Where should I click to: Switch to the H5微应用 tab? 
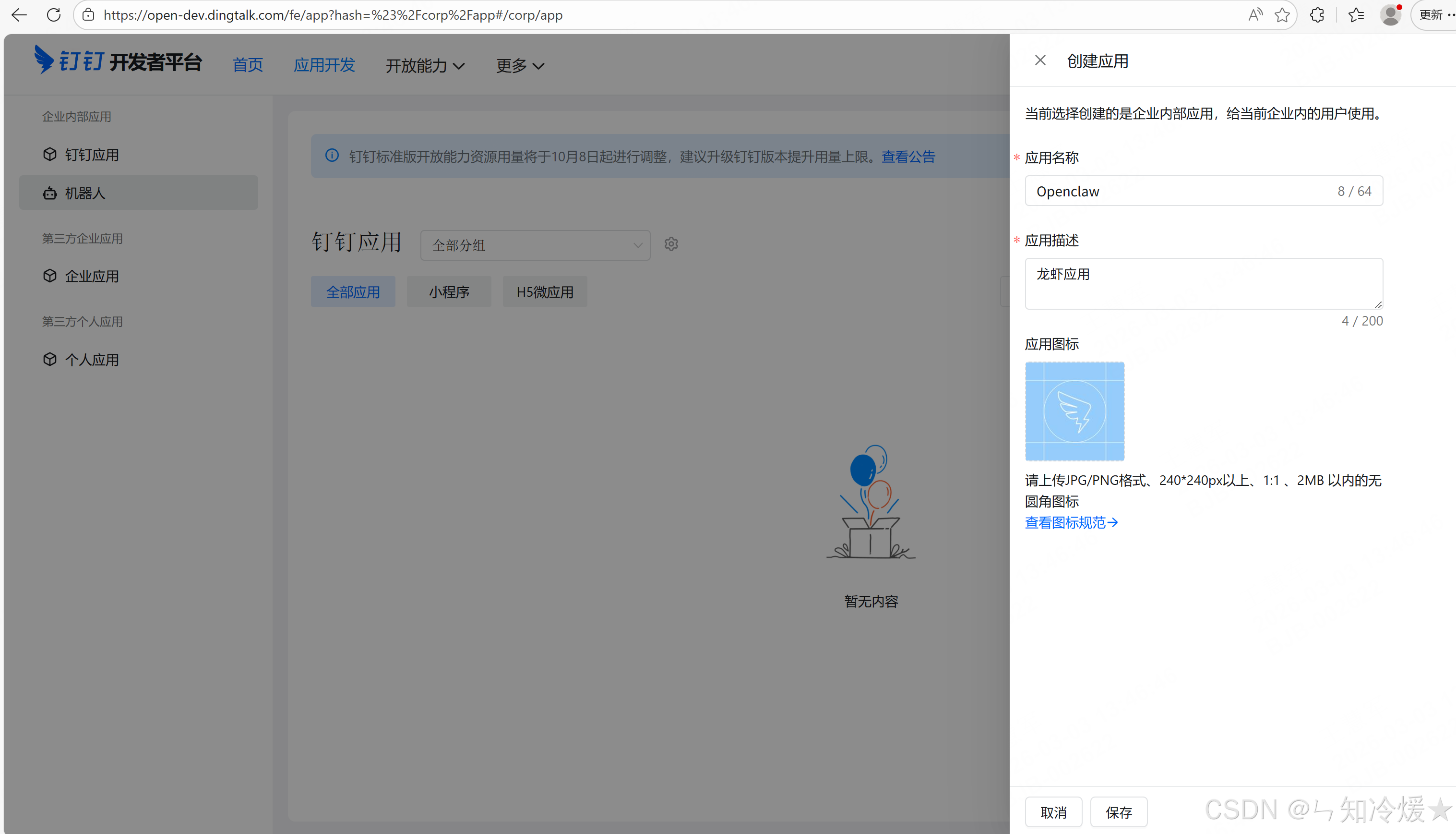tap(544, 291)
